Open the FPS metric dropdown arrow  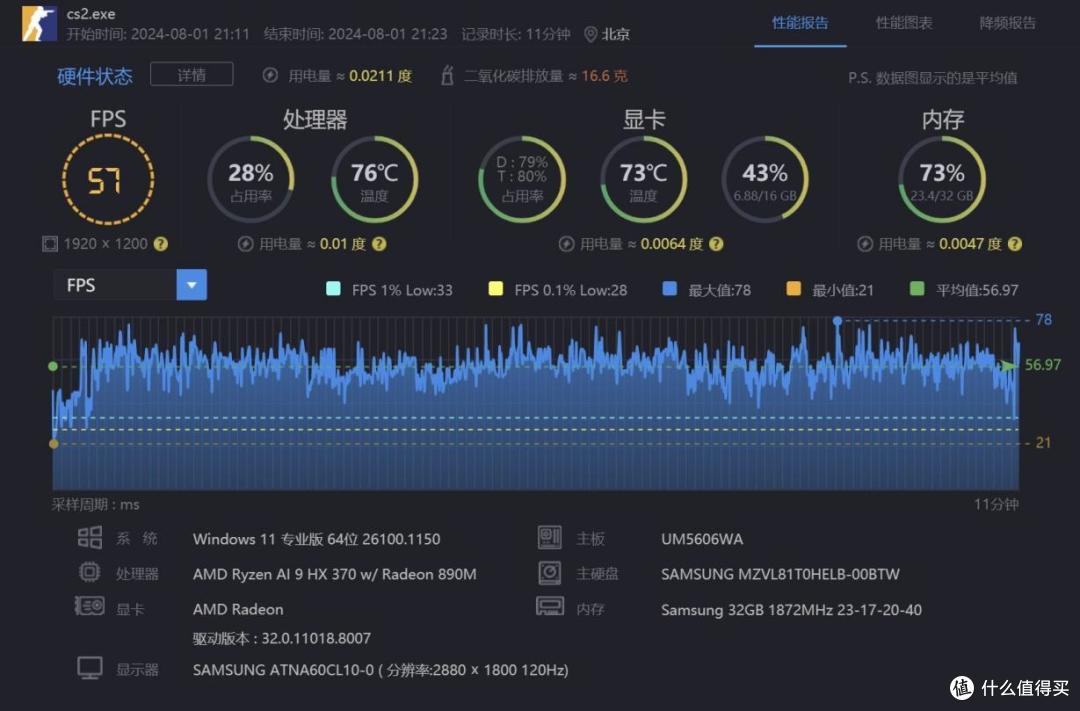tap(191, 285)
